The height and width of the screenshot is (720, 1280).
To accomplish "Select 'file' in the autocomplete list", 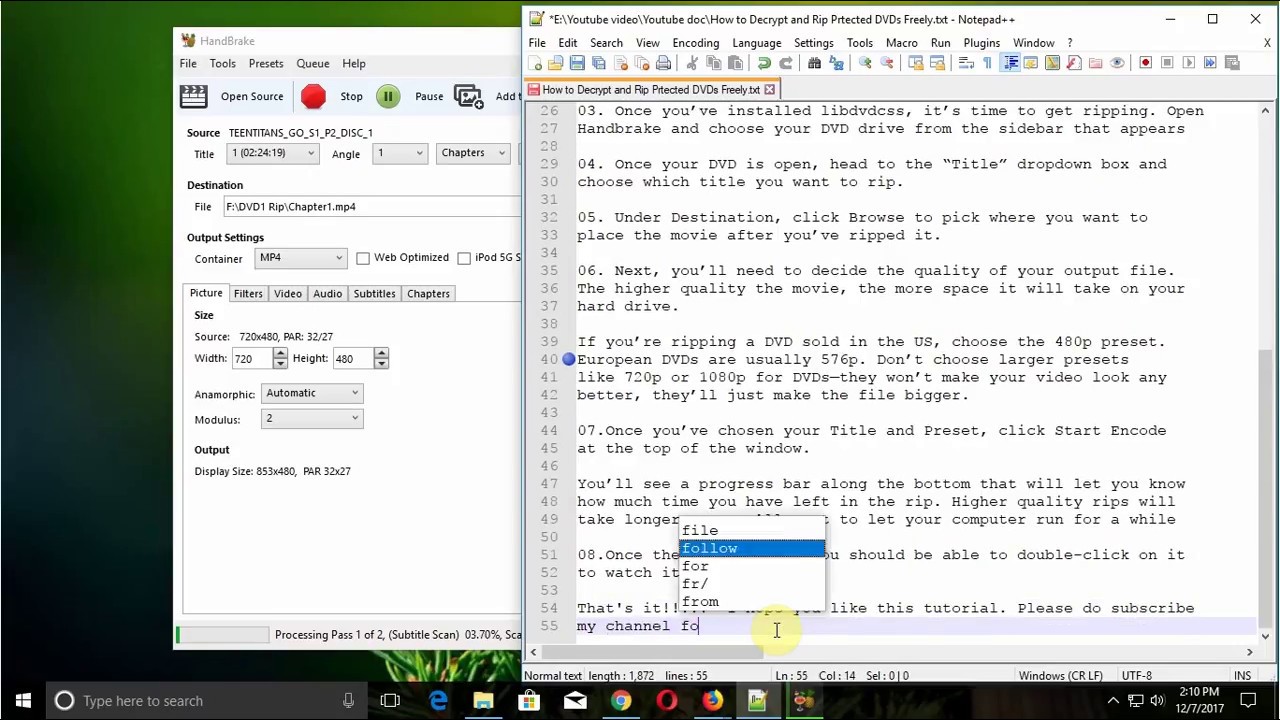I will (x=751, y=530).
